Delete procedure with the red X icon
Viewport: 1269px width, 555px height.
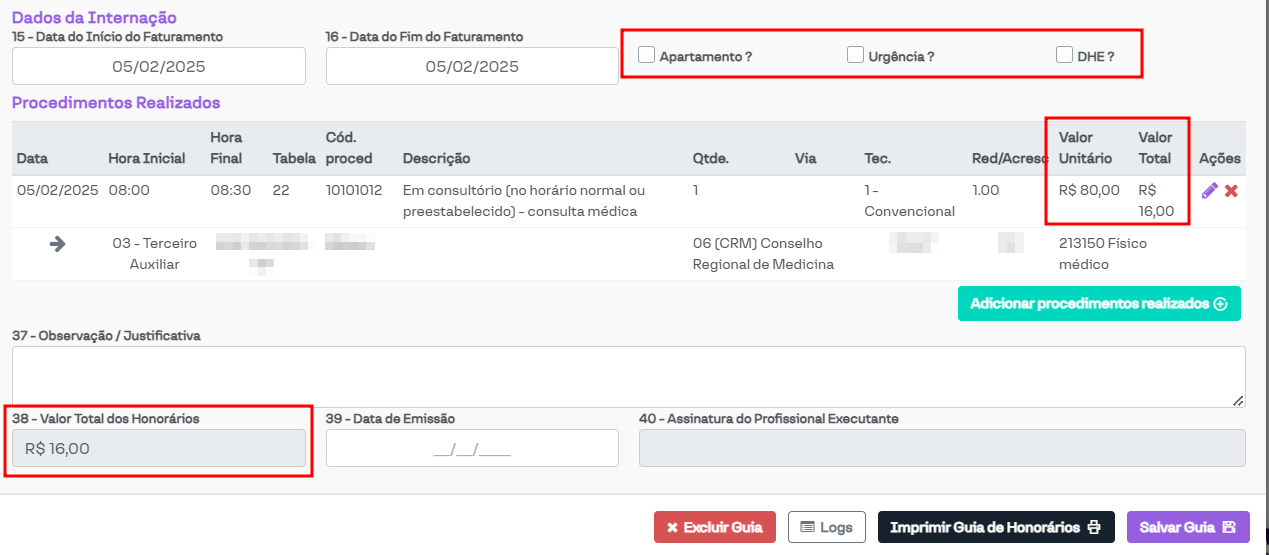pyautogui.click(x=1231, y=191)
